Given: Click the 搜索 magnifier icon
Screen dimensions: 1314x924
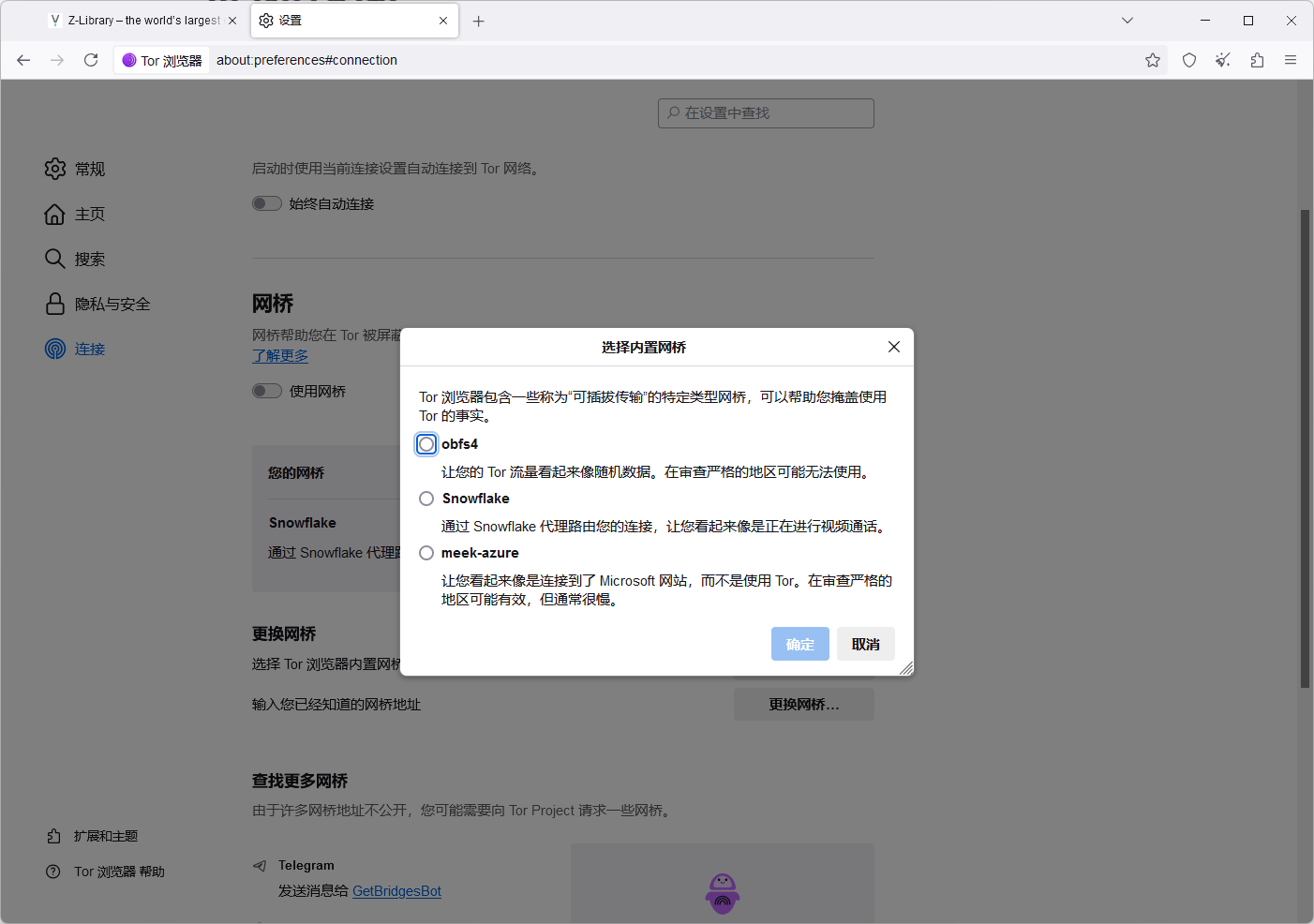Looking at the screenshot, I should coord(55,259).
